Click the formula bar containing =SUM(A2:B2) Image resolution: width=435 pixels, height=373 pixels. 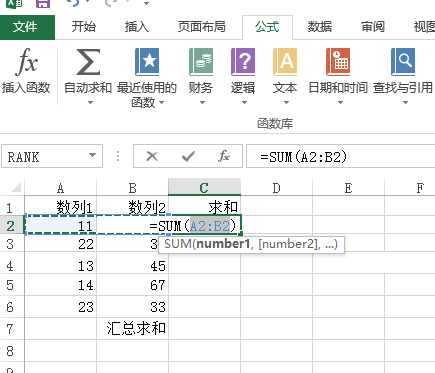[340, 156]
